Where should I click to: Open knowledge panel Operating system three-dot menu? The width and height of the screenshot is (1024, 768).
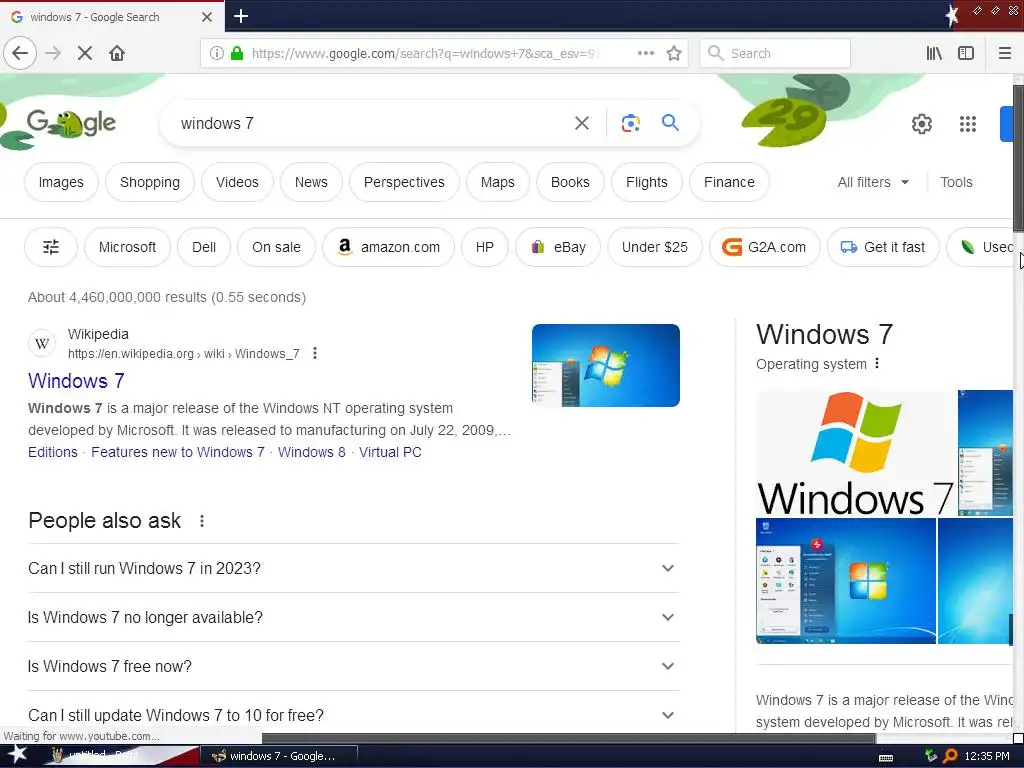[876, 363]
